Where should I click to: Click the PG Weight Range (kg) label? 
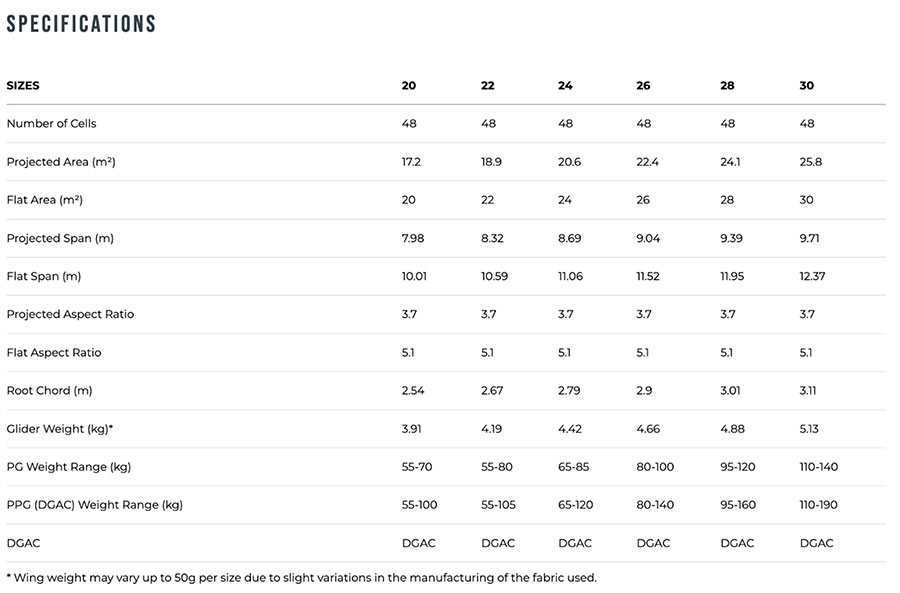point(69,467)
